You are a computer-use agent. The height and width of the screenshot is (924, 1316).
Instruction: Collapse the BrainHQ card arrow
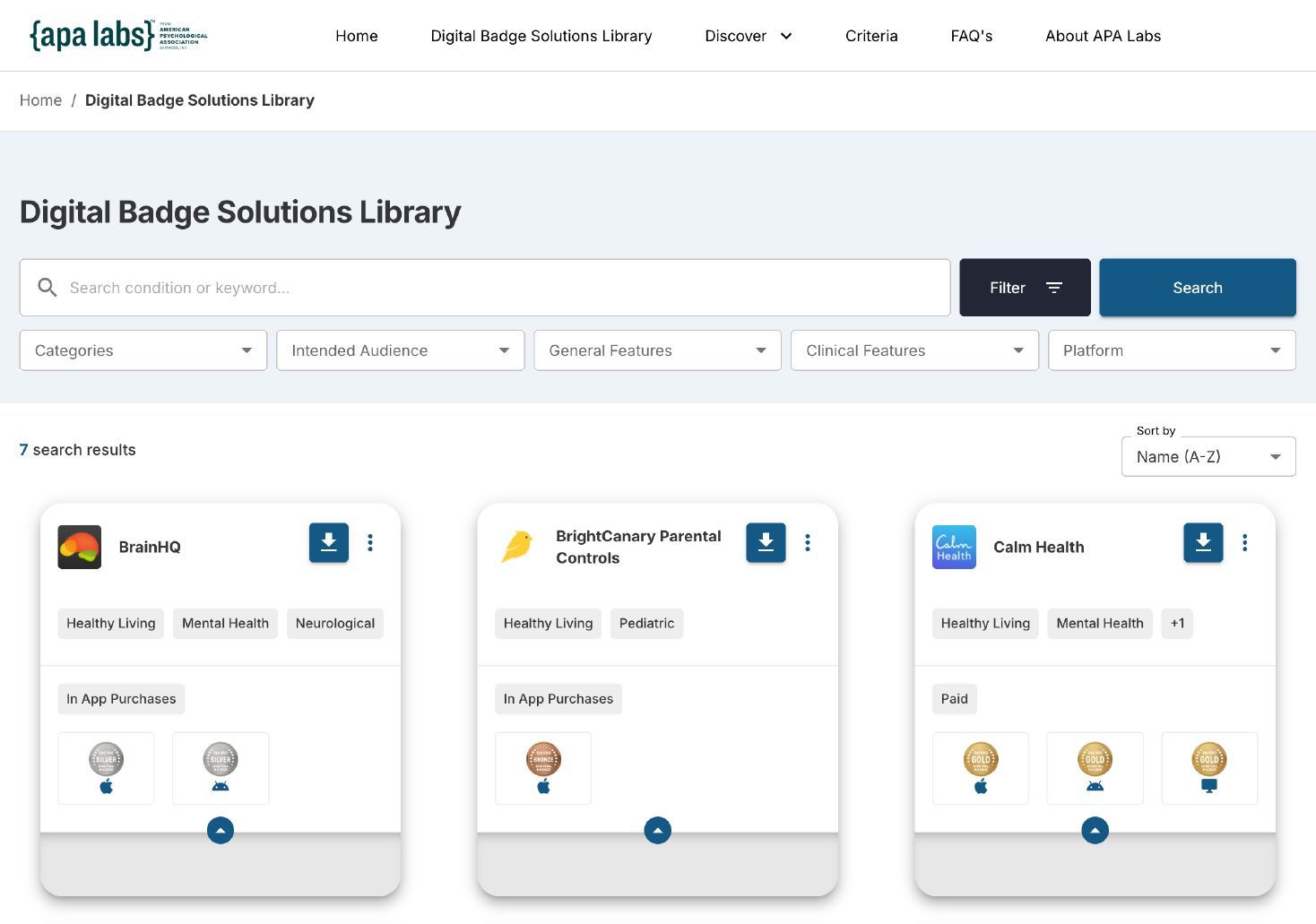point(221,831)
